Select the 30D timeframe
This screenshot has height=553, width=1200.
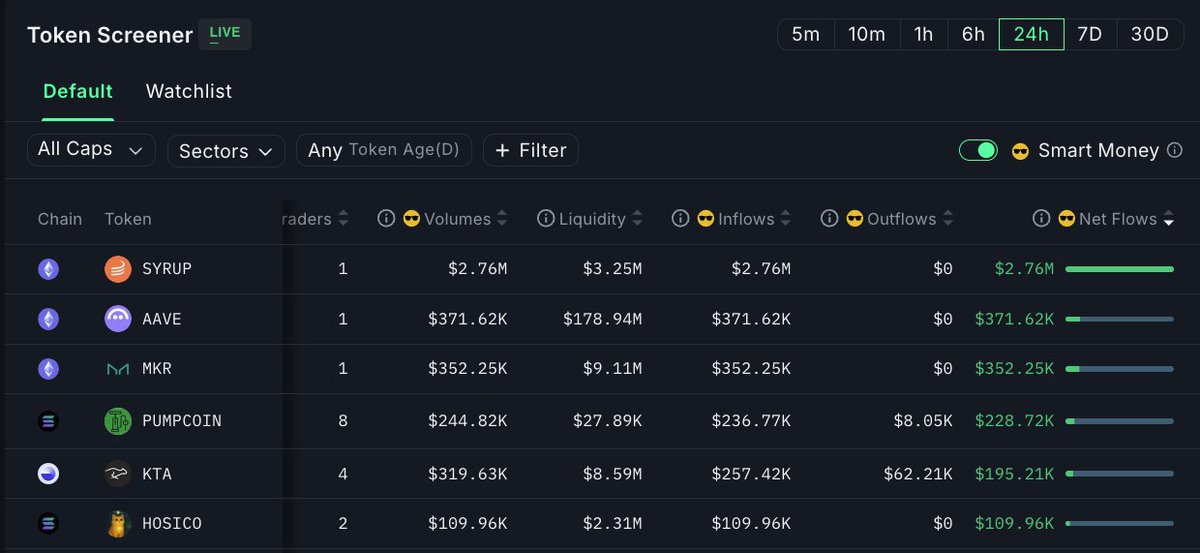(x=1149, y=34)
